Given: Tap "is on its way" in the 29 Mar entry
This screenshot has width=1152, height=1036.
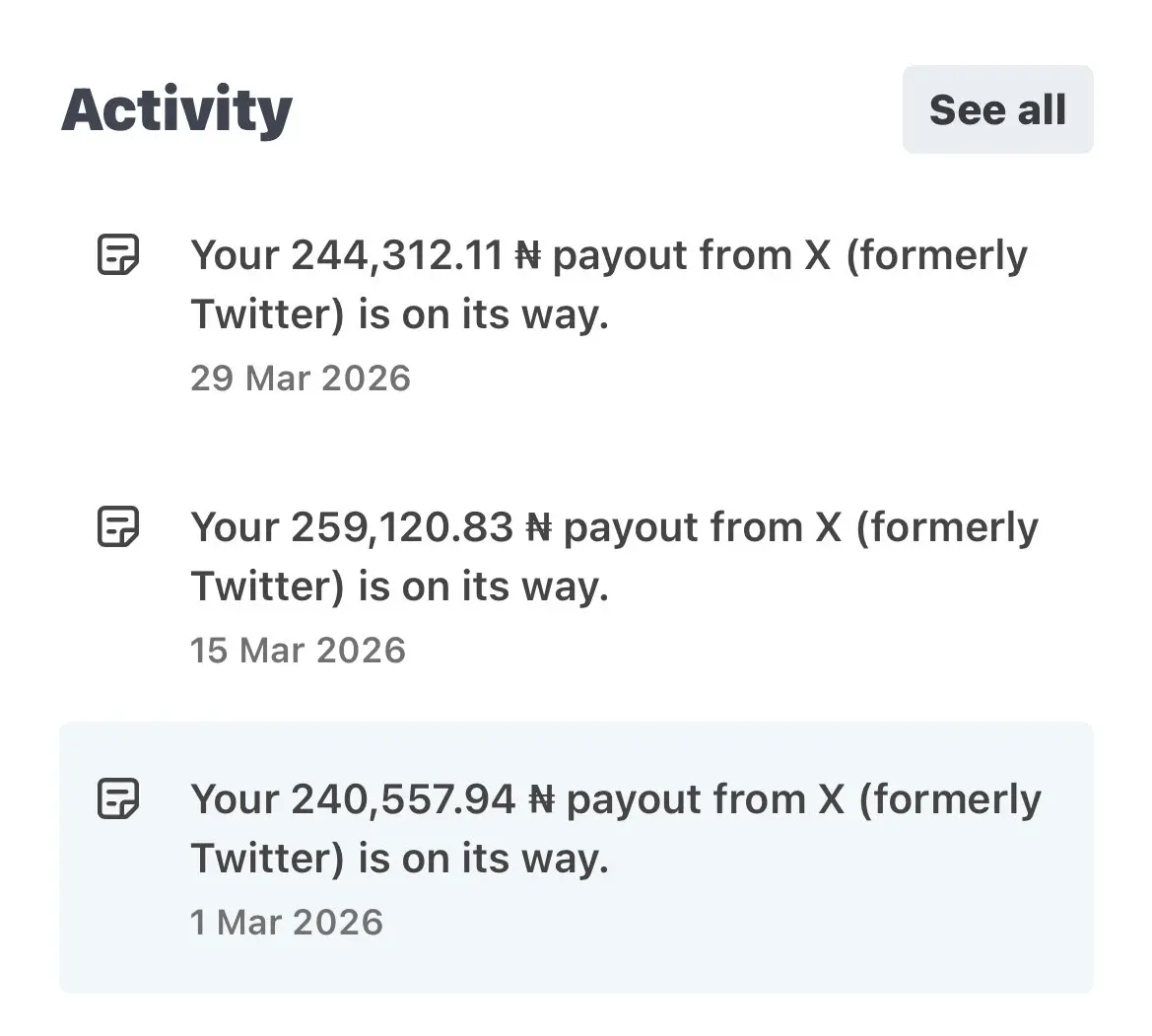Looking at the screenshot, I should (x=483, y=315).
